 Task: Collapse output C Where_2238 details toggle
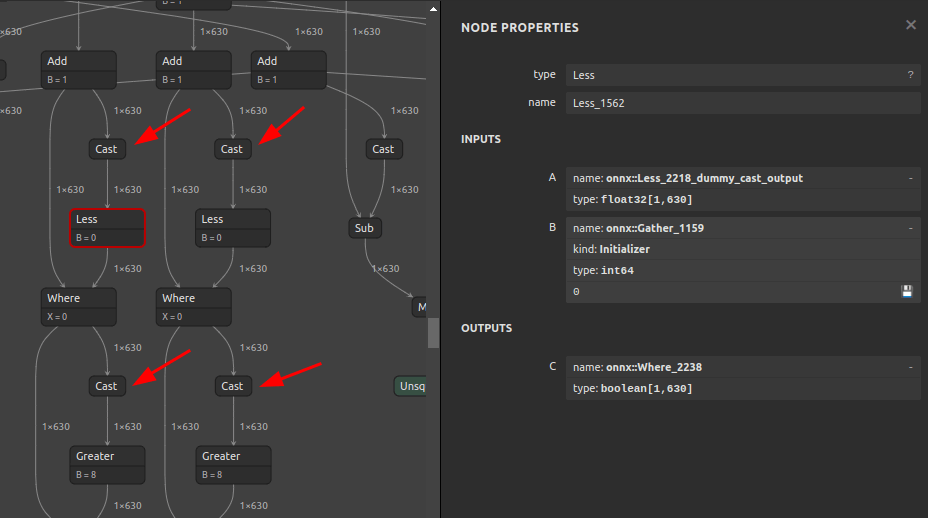(911, 367)
